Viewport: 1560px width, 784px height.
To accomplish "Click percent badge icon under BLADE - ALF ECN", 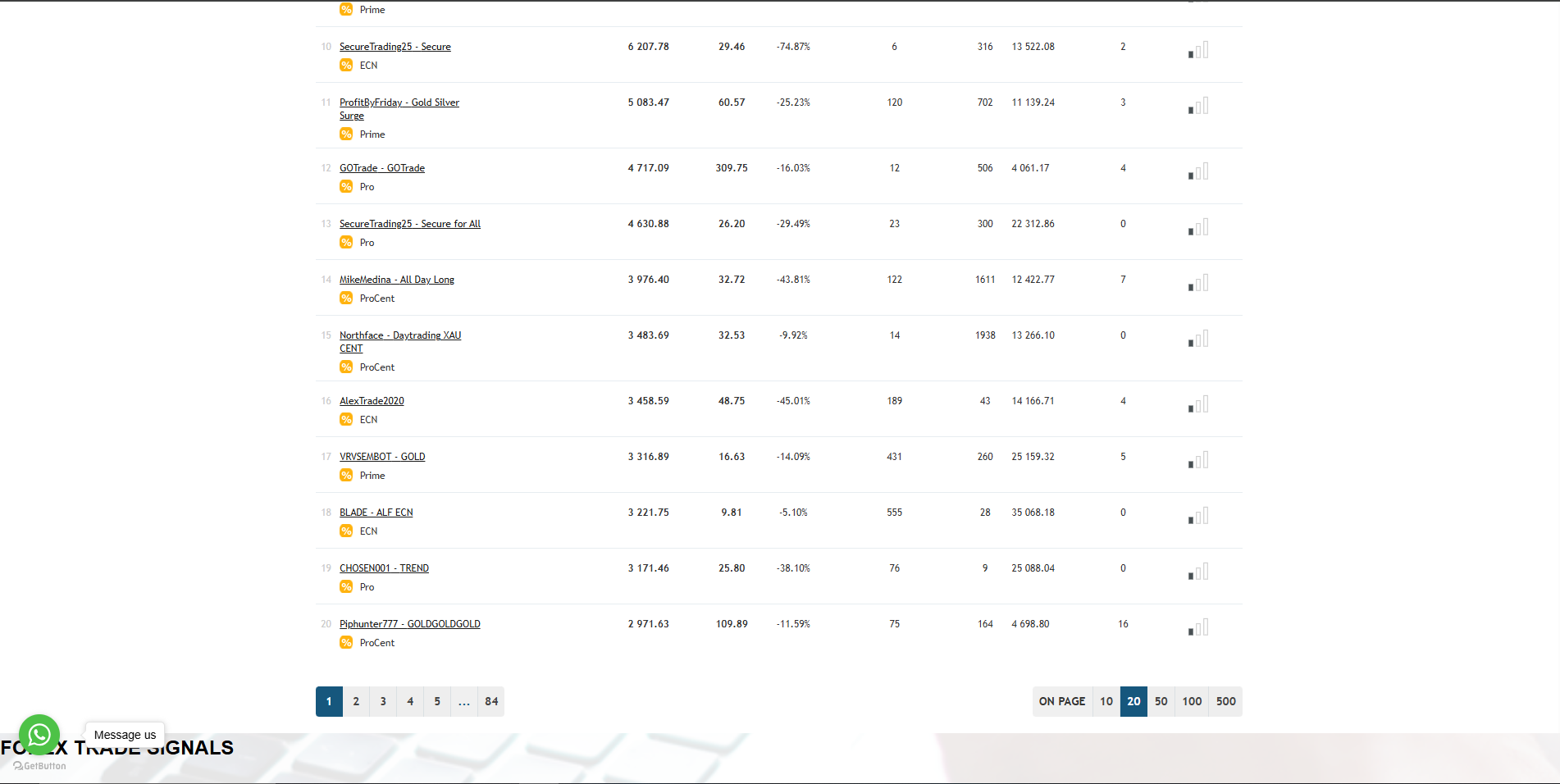I will (x=346, y=531).
